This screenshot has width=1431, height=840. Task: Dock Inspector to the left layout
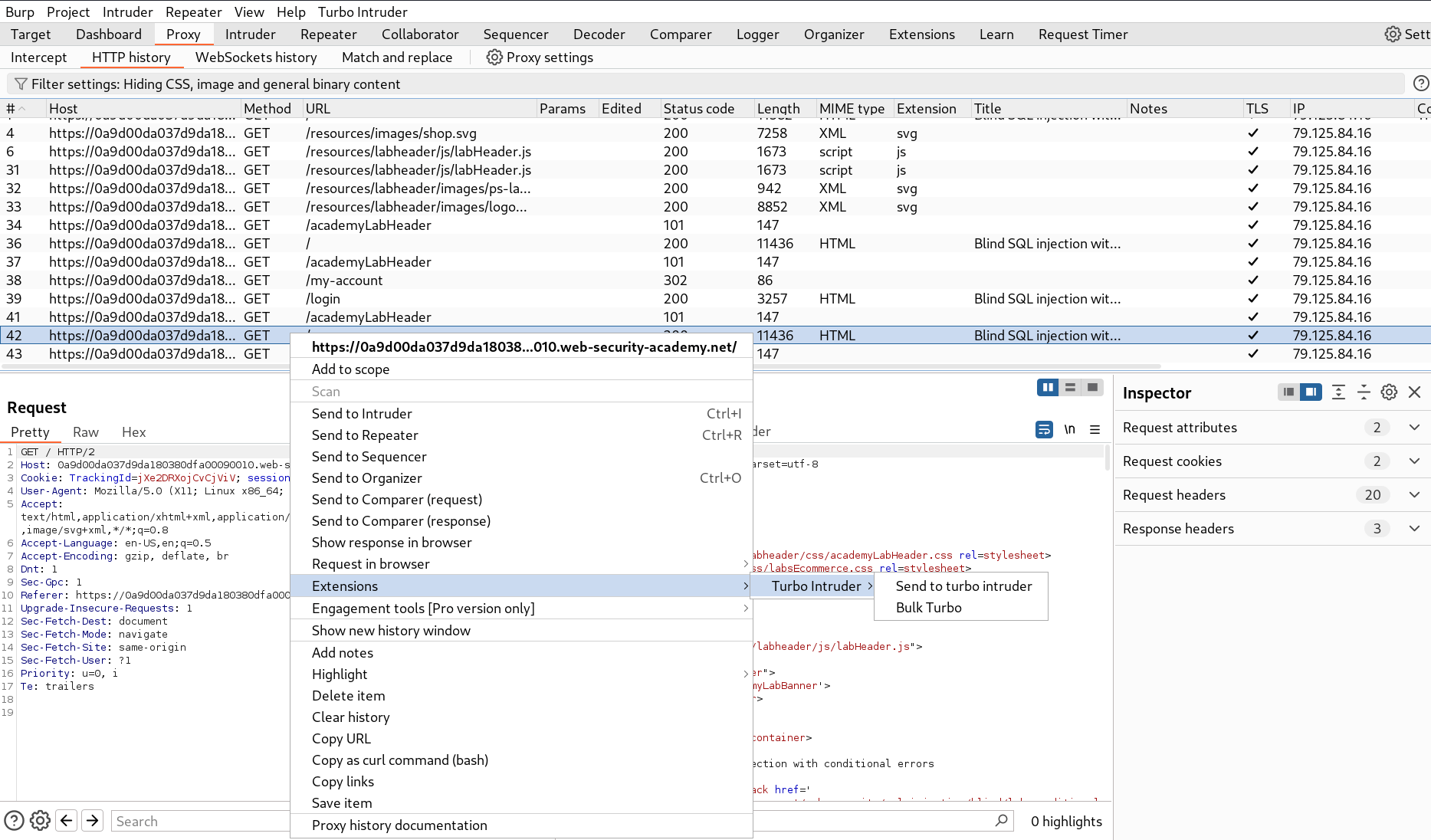pos(1289,392)
